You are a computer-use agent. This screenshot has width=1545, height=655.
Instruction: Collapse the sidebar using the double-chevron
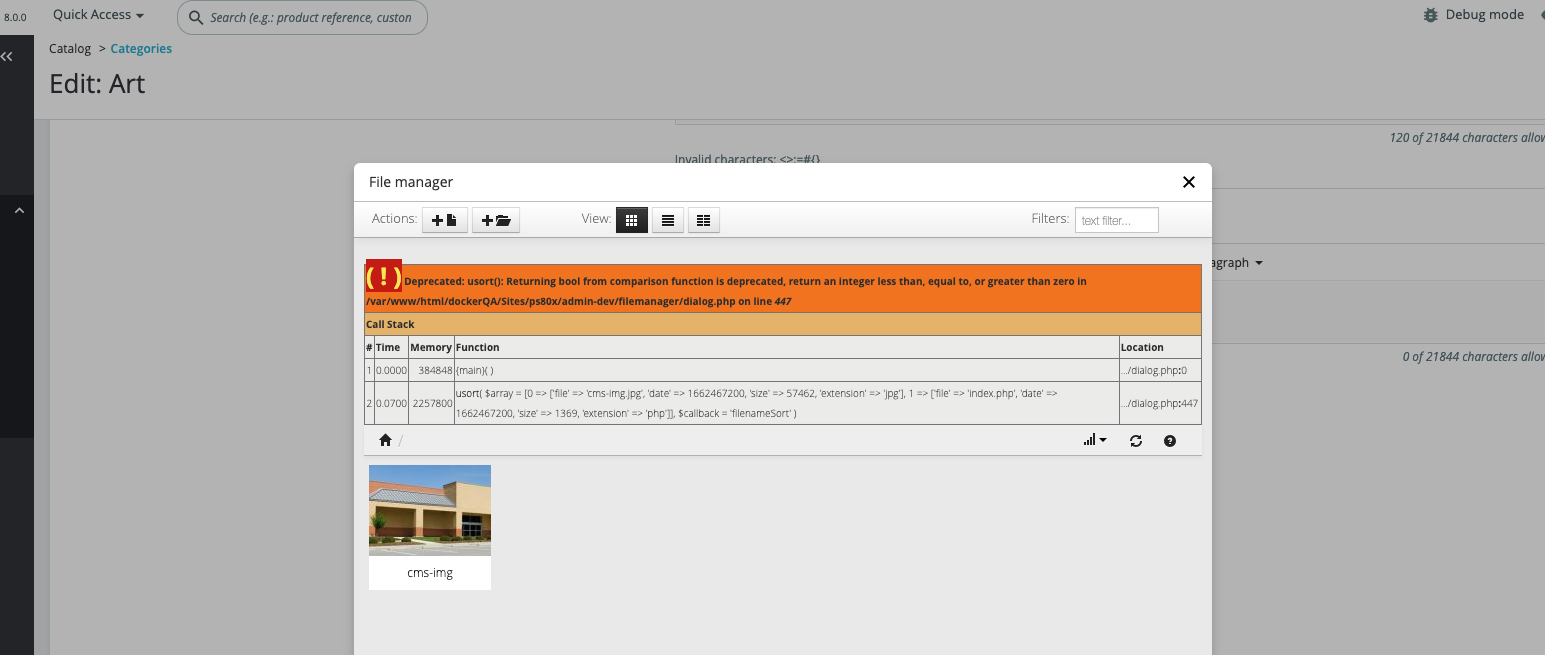[x=7, y=55]
